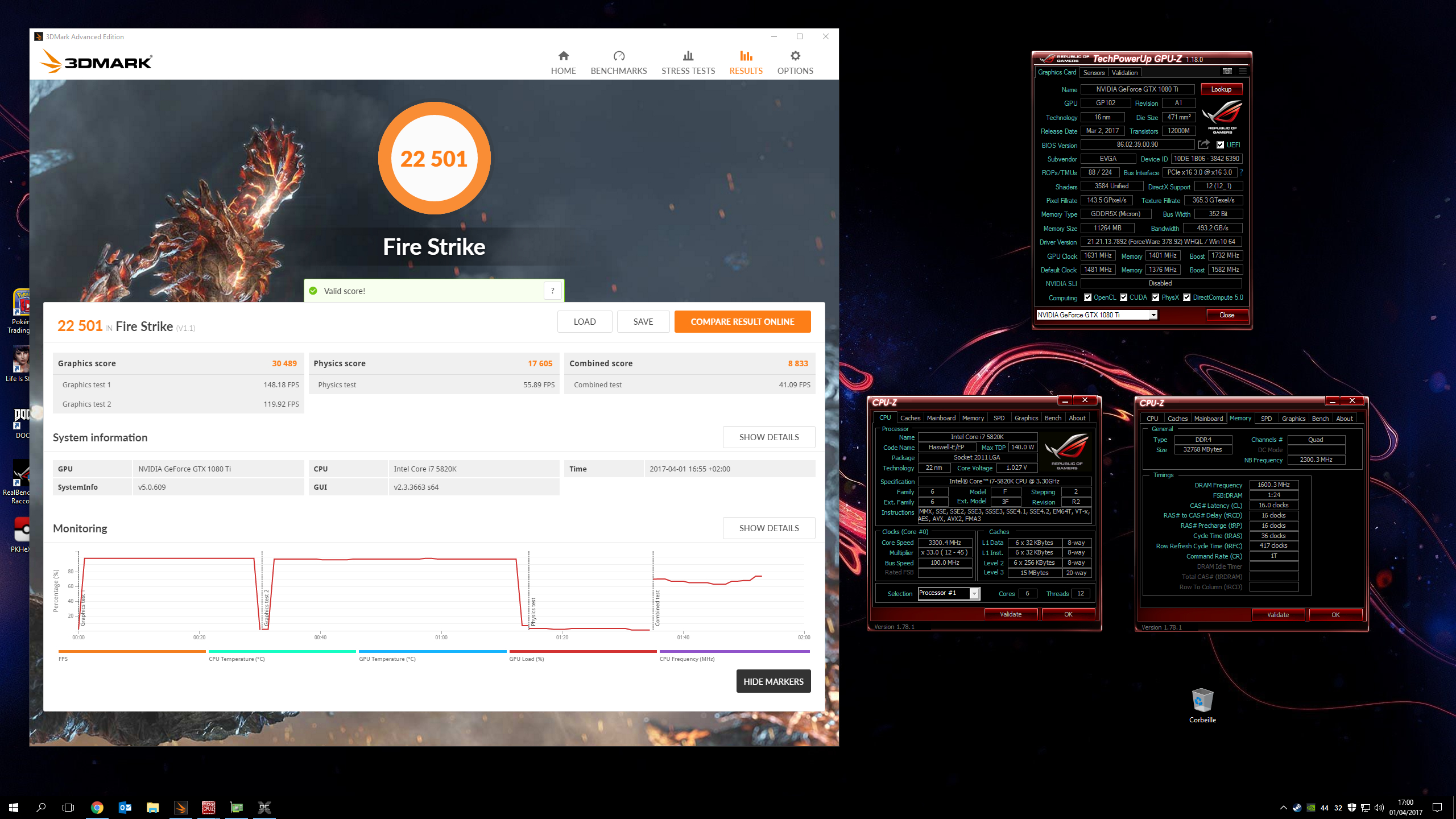The image size is (1456, 819).
Task: Toggle the PhysX checkbox
Action: click(x=1155, y=297)
